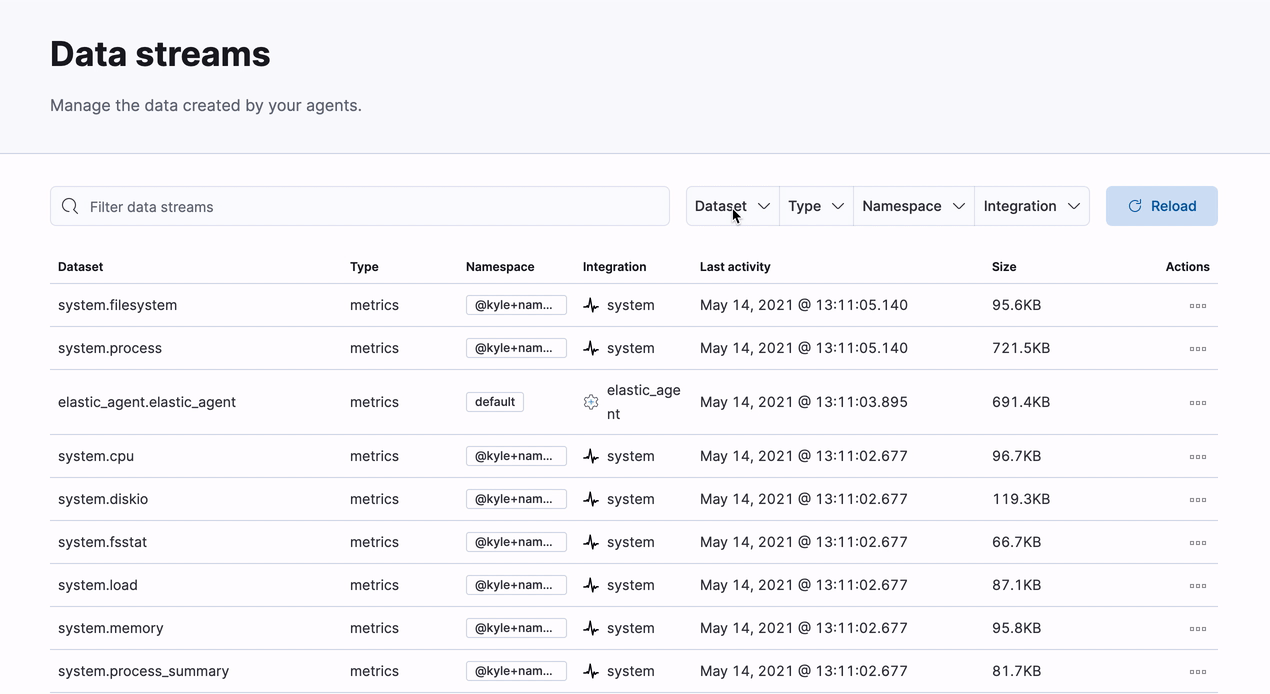Click the magnifying glass icon in search bar
The width and height of the screenshot is (1270, 694).
click(x=69, y=205)
